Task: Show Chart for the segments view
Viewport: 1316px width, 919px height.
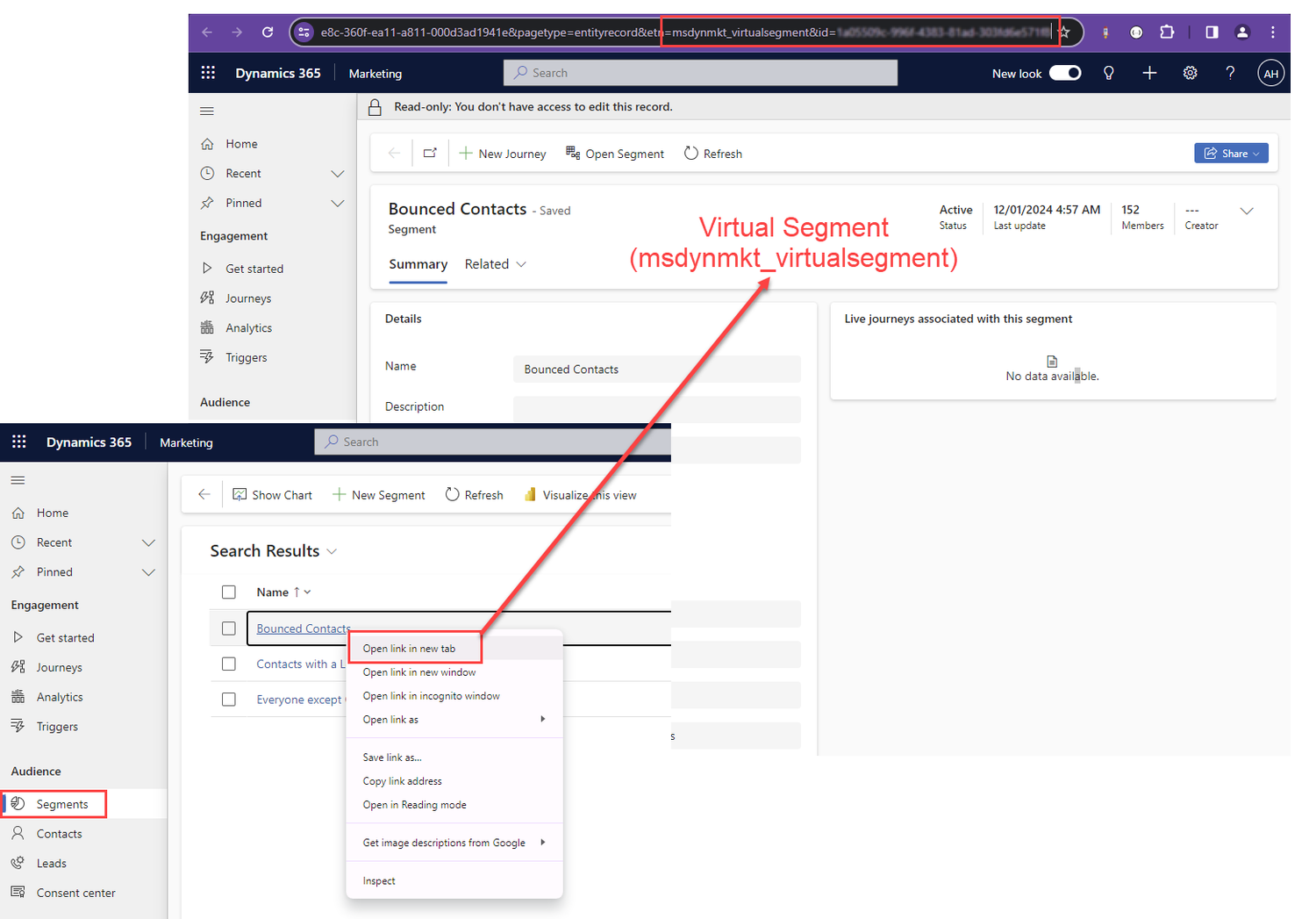Action: (272, 494)
